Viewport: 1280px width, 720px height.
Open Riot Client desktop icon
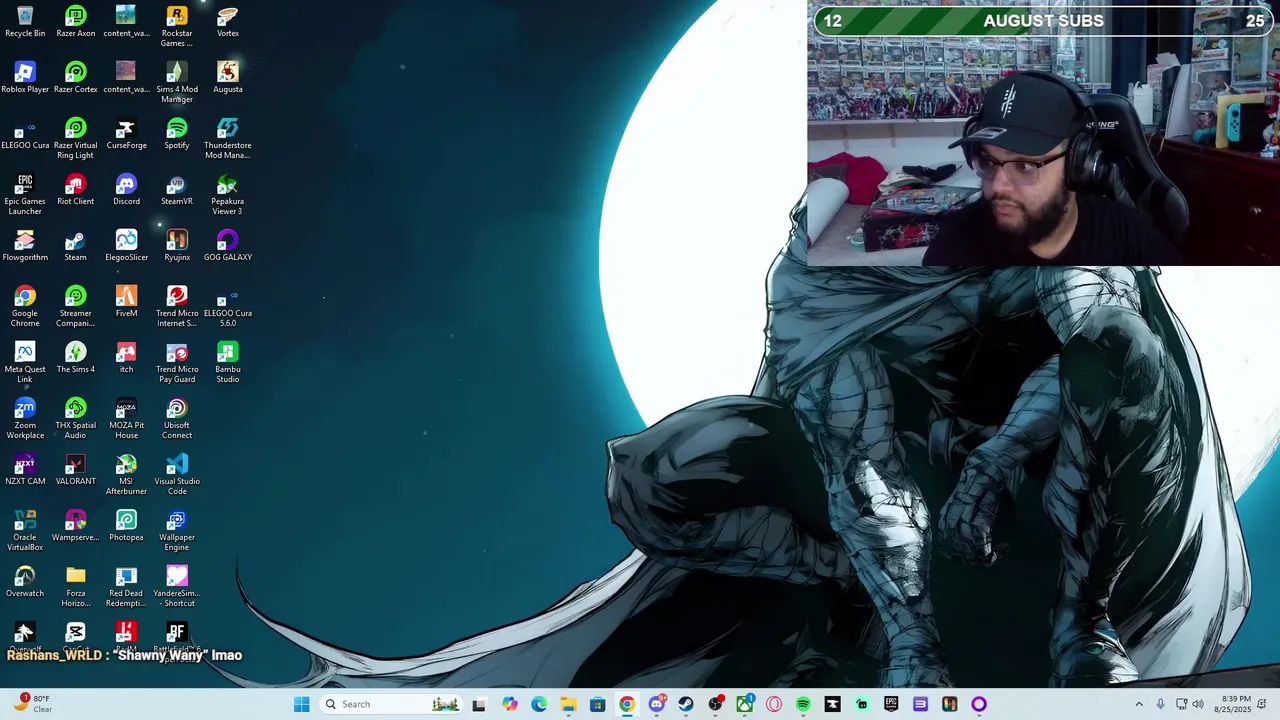[x=75, y=190]
